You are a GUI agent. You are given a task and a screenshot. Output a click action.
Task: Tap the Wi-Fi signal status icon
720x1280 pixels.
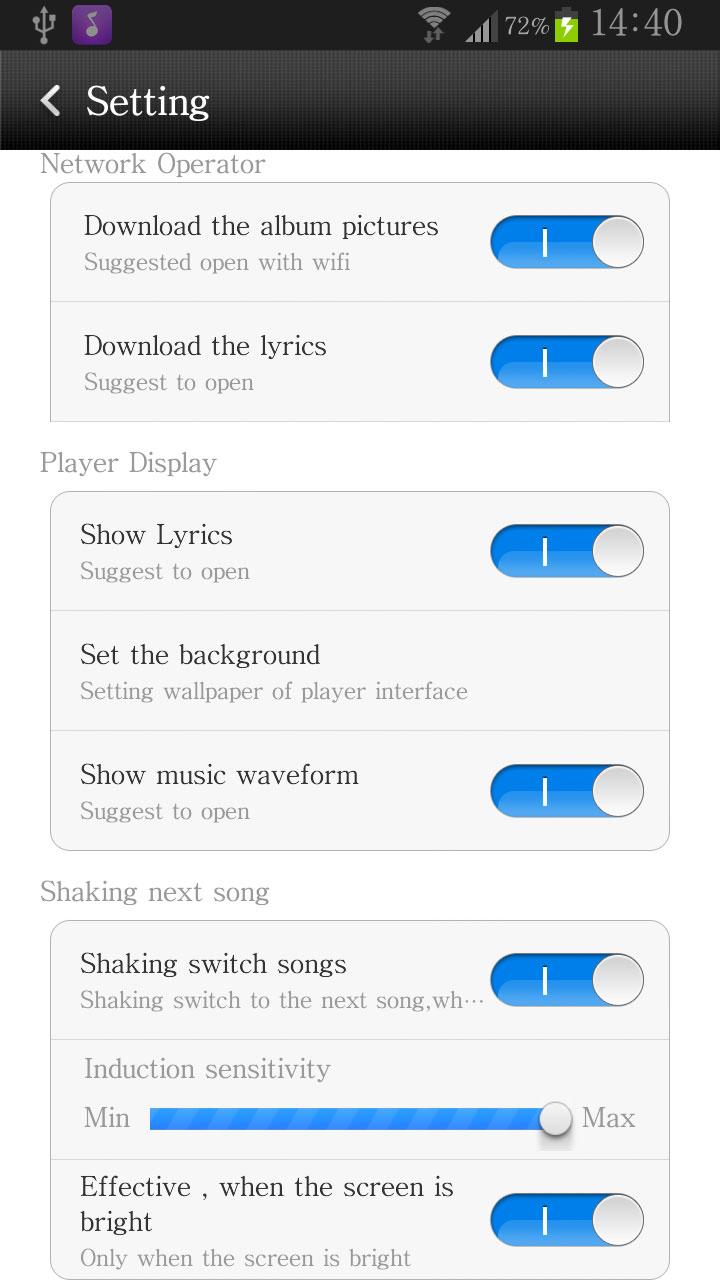point(434,24)
